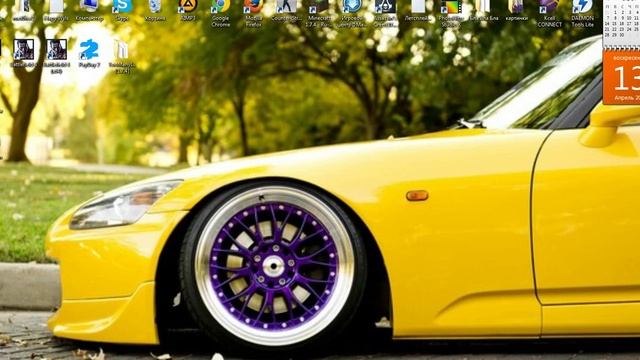Launch Google Chrome from the desktop
This screenshot has height=360, width=640.
(220, 13)
